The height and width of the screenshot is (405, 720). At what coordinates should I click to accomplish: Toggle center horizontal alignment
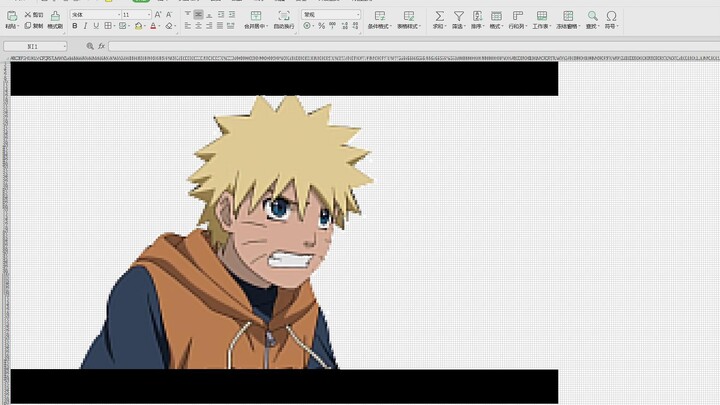pyautogui.click(x=198, y=26)
